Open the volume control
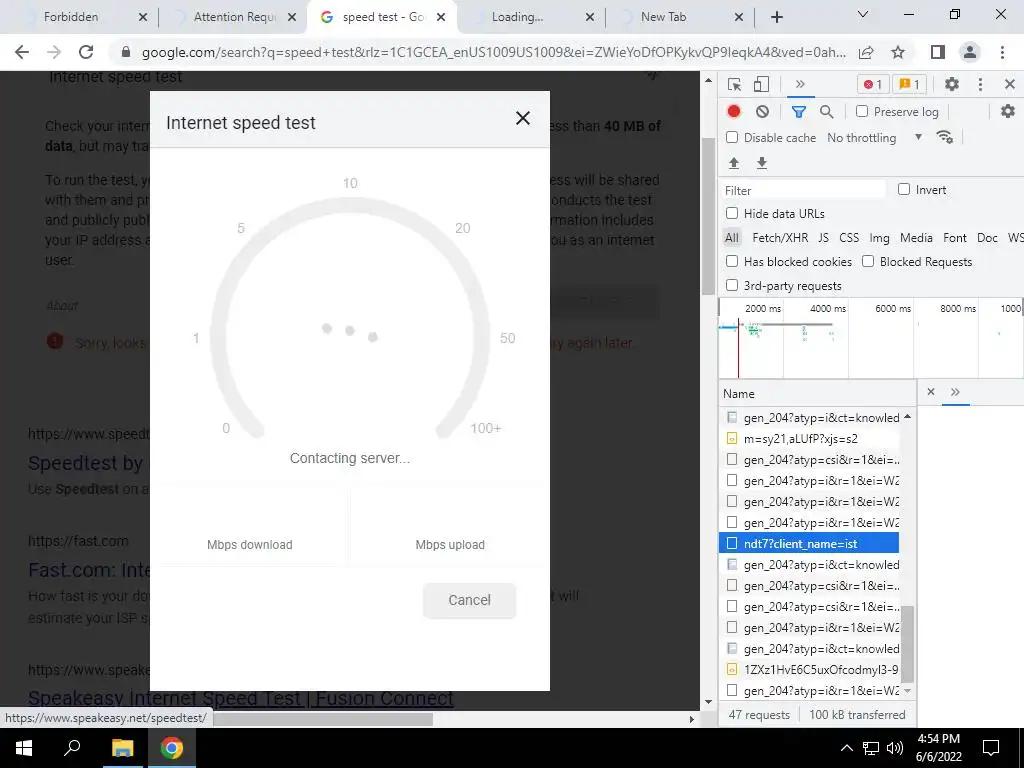Image resolution: width=1024 pixels, height=768 pixels. (x=895, y=748)
